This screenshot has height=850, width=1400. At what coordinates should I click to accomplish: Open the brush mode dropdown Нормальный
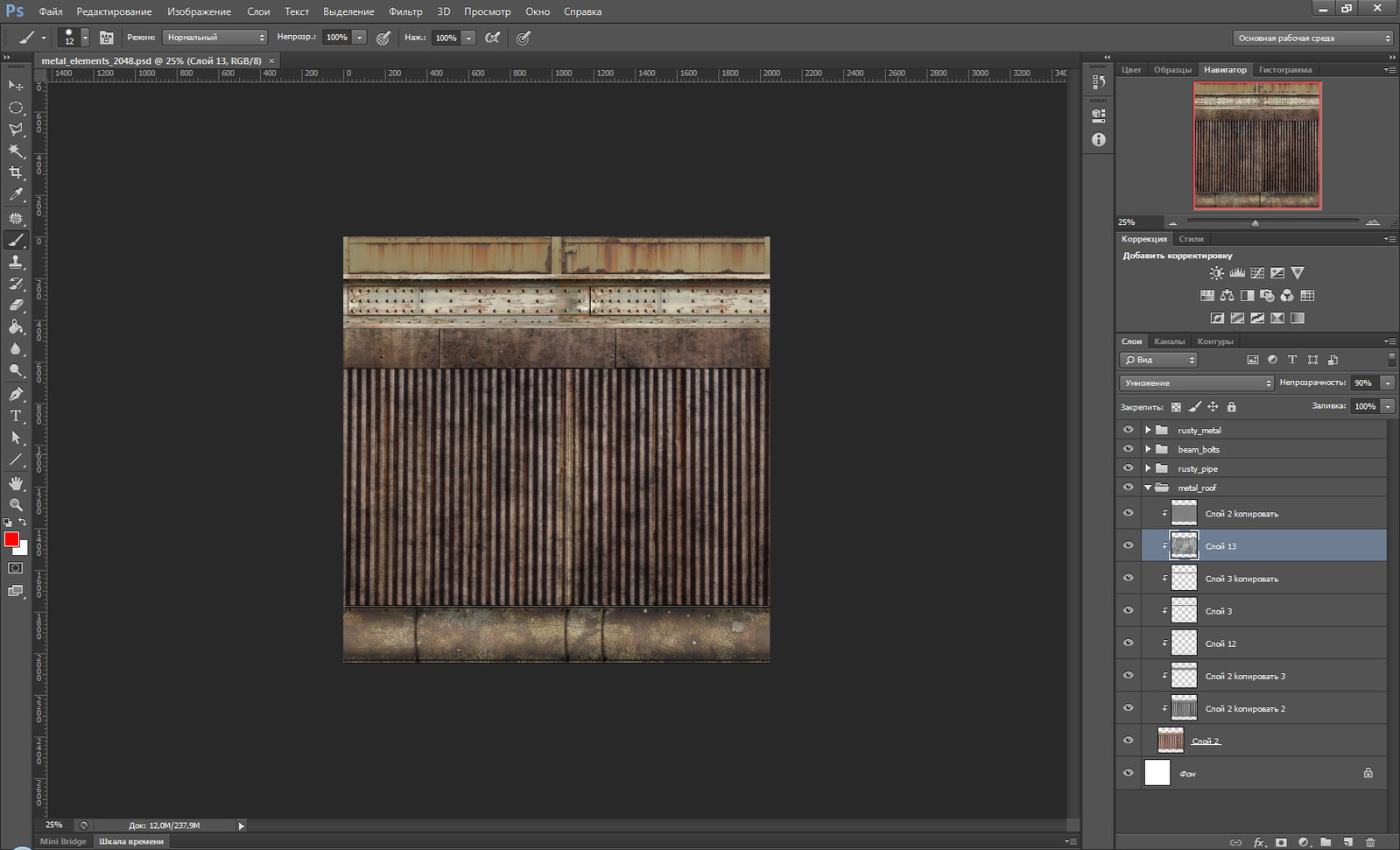tap(215, 38)
